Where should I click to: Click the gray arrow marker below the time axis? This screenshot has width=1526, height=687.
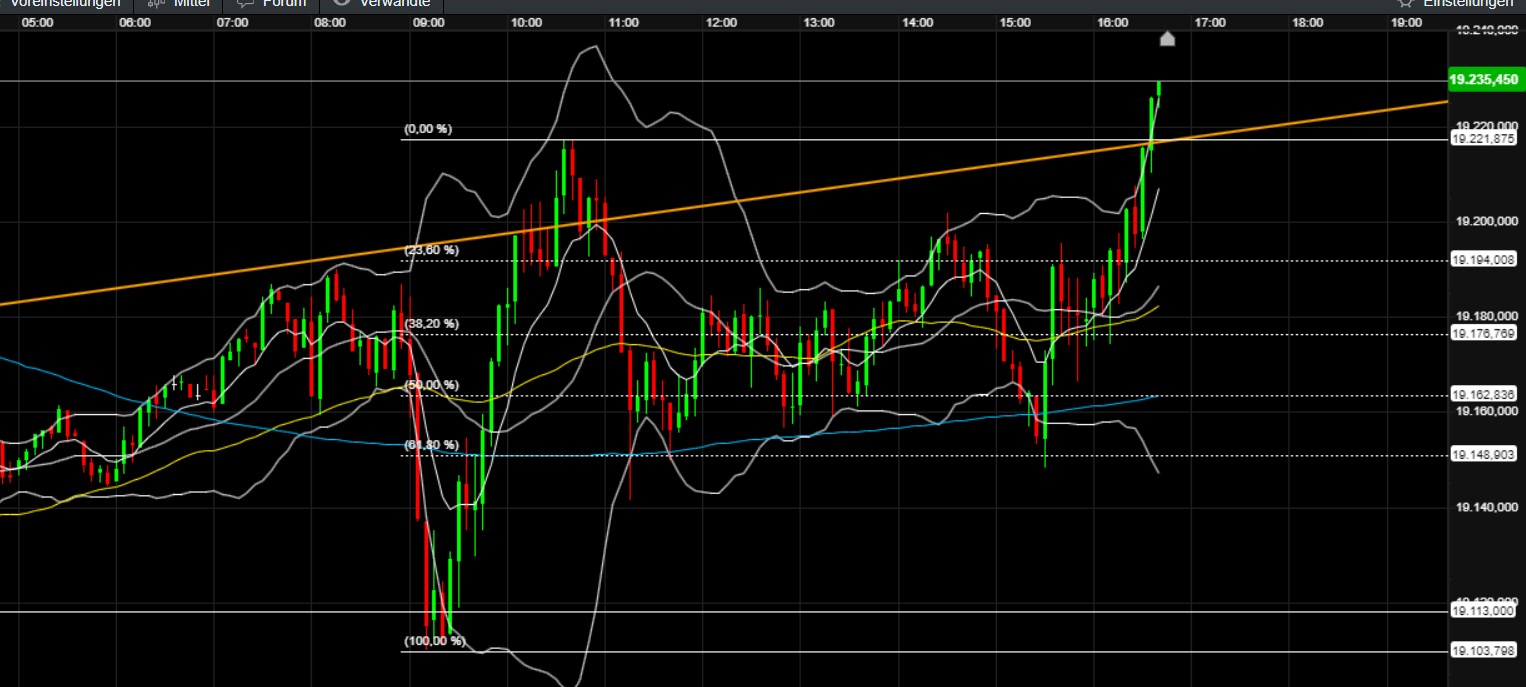pyautogui.click(x=1167, y=39)
